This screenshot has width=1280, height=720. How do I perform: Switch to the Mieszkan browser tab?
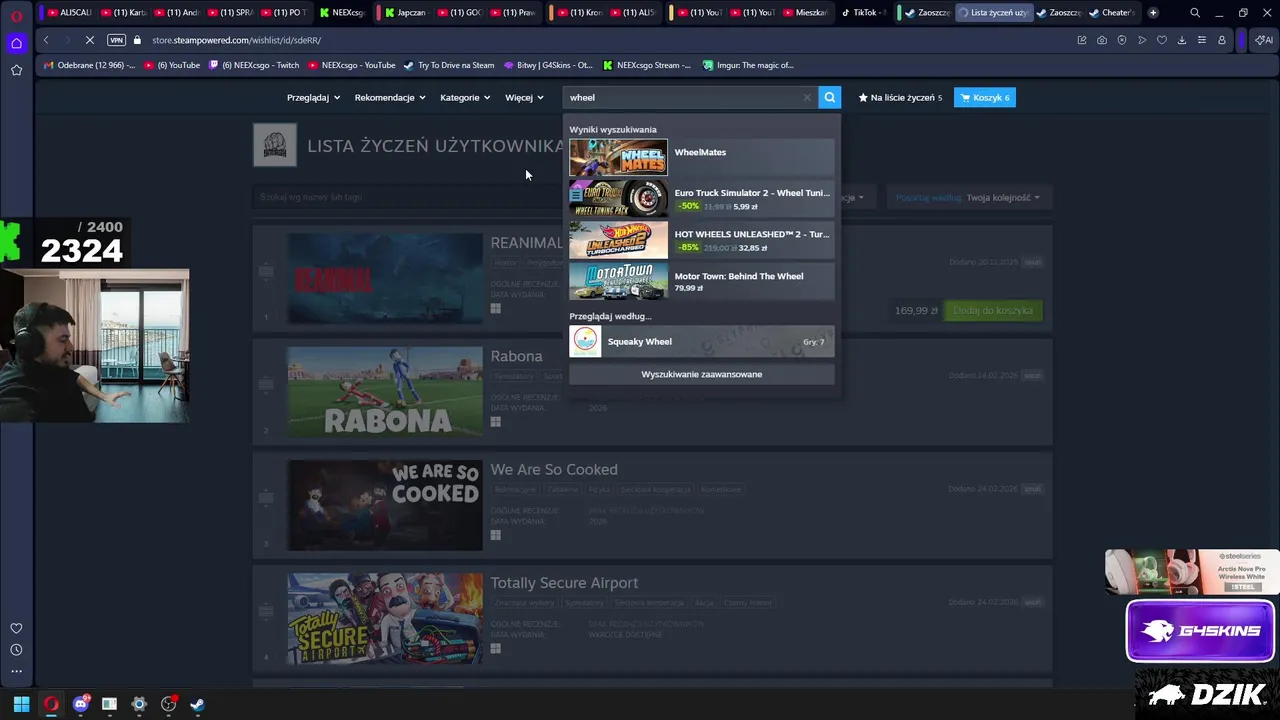coord(805,13)
